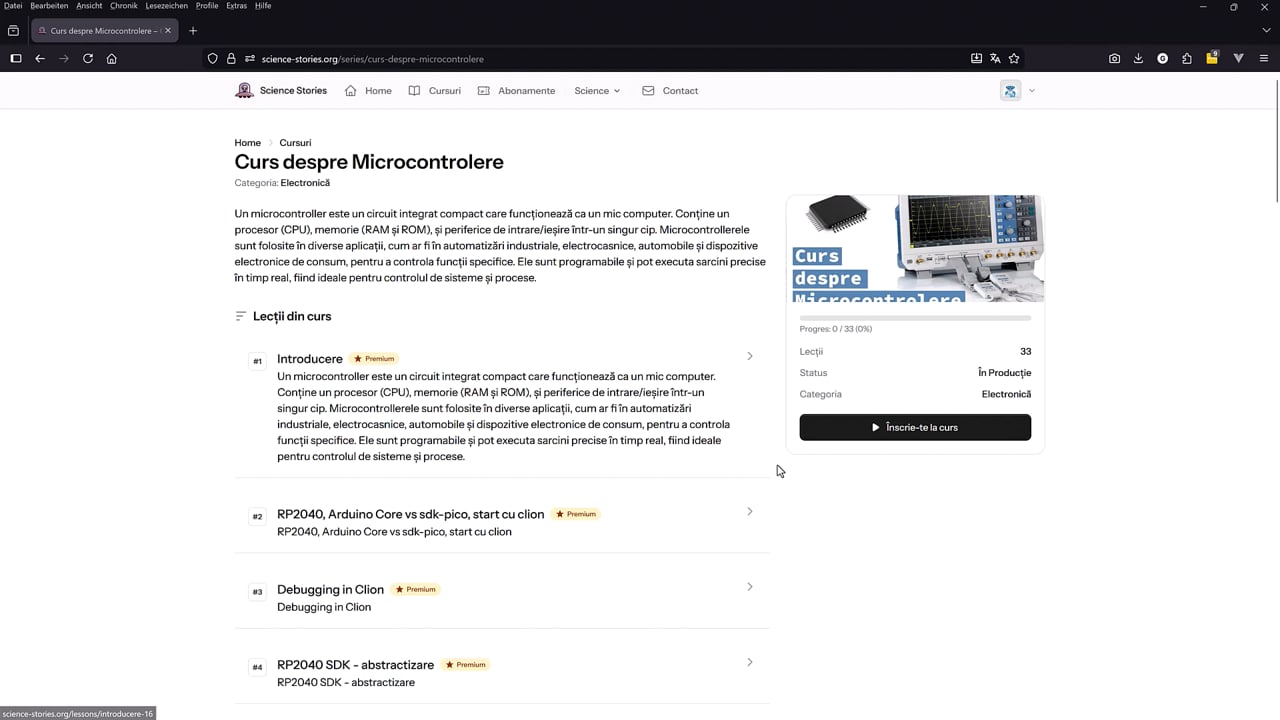This screenshot has width=1280, height=720.
Task: Go back with the browser back arrow
Action: (40, 59)
